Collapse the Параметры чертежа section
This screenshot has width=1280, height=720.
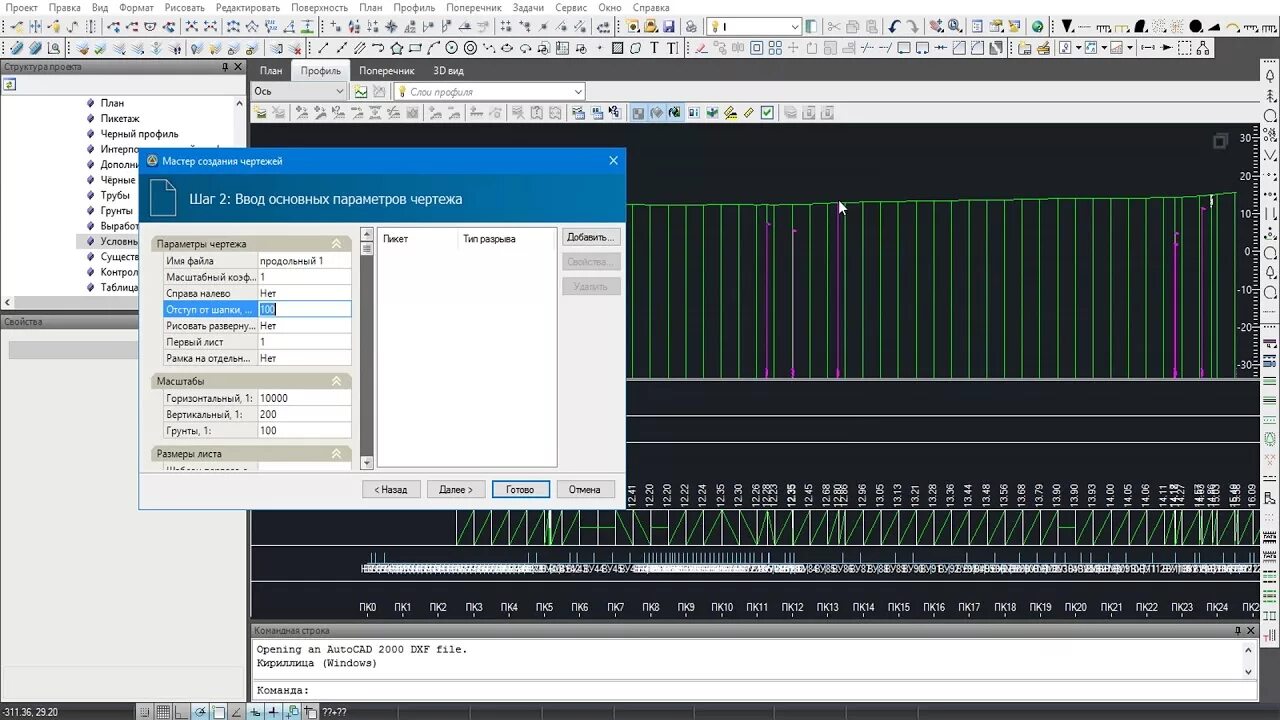(x=337, y=244)
